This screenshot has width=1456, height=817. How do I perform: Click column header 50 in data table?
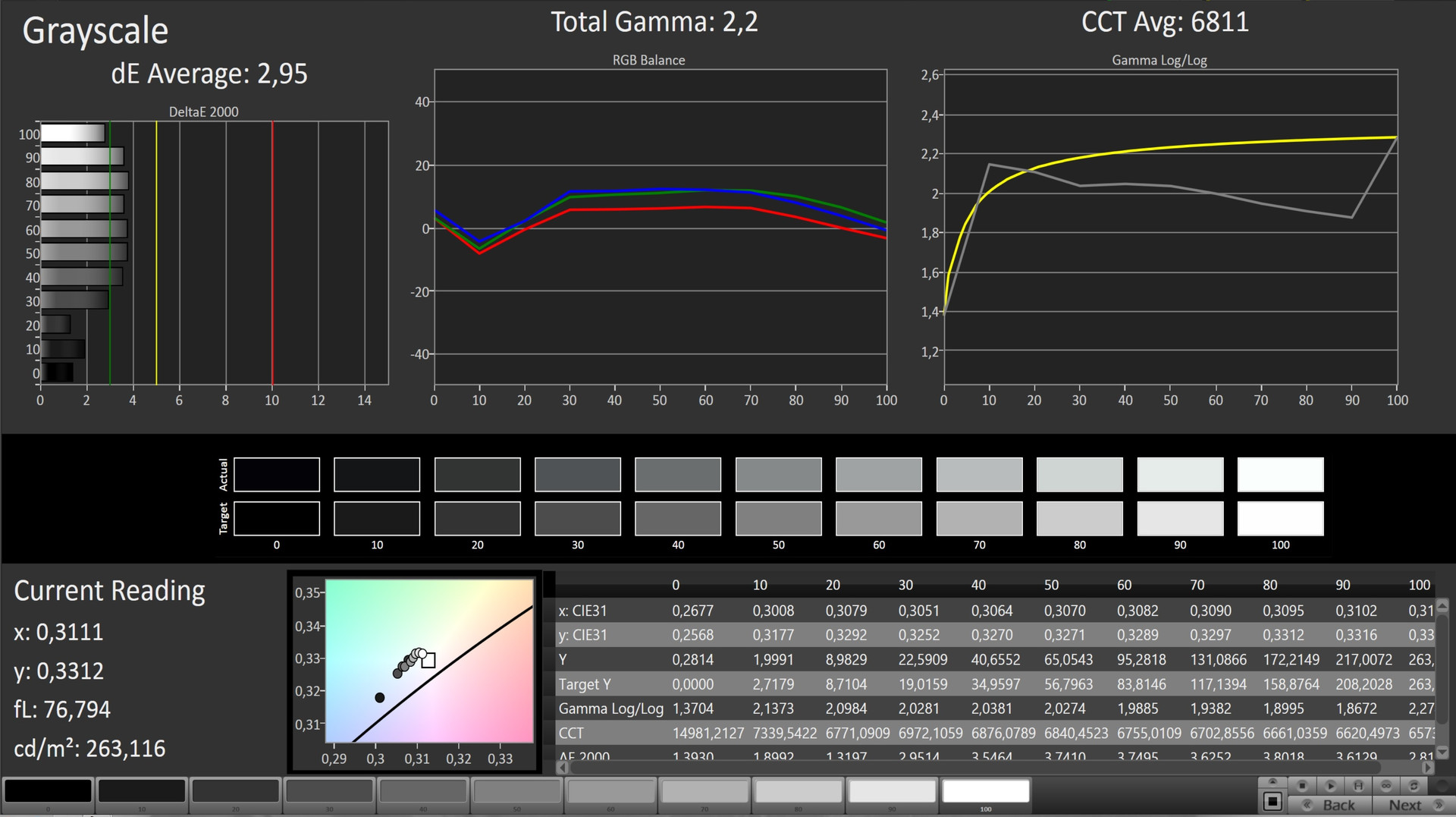(1051, 585)
